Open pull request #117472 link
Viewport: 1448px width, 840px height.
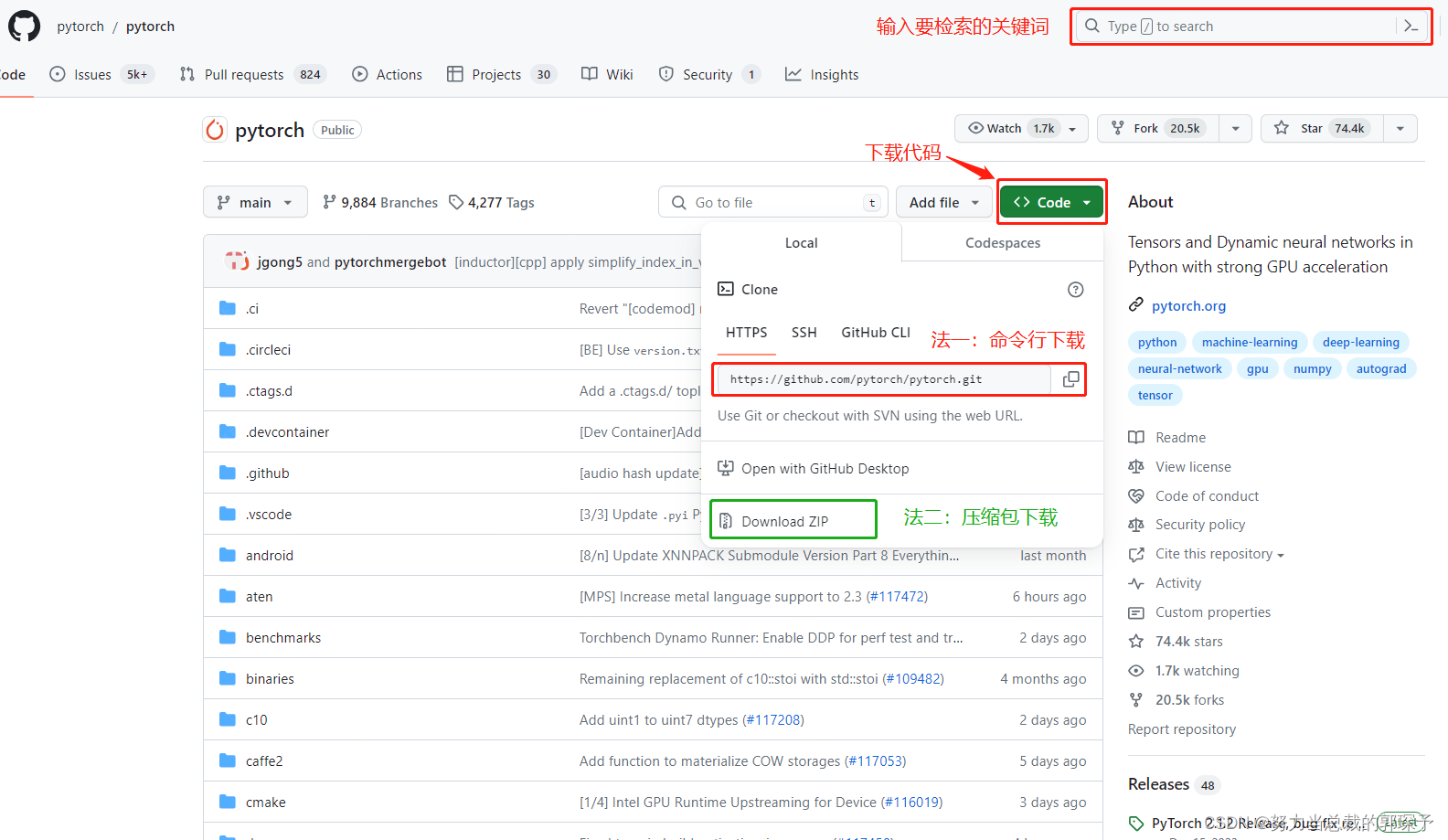pyautogui.click(x=897, y=597)
